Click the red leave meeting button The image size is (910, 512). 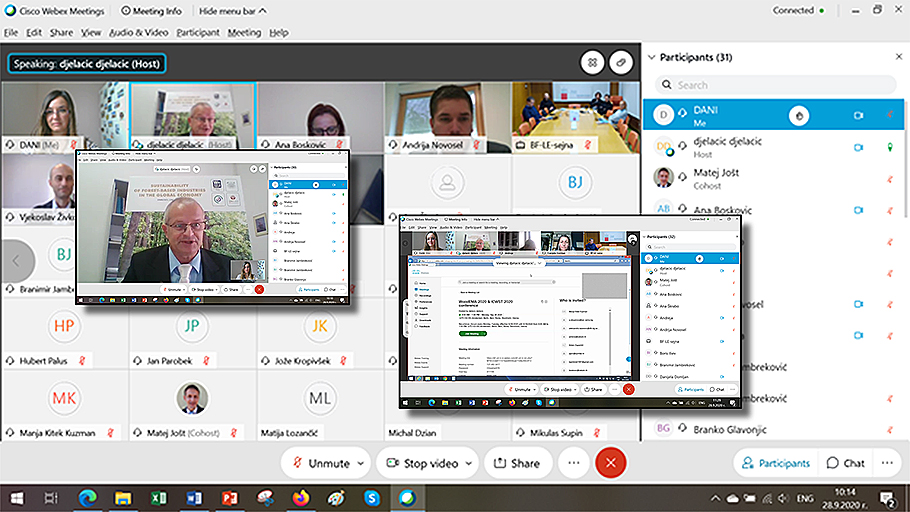coord(611,463)
